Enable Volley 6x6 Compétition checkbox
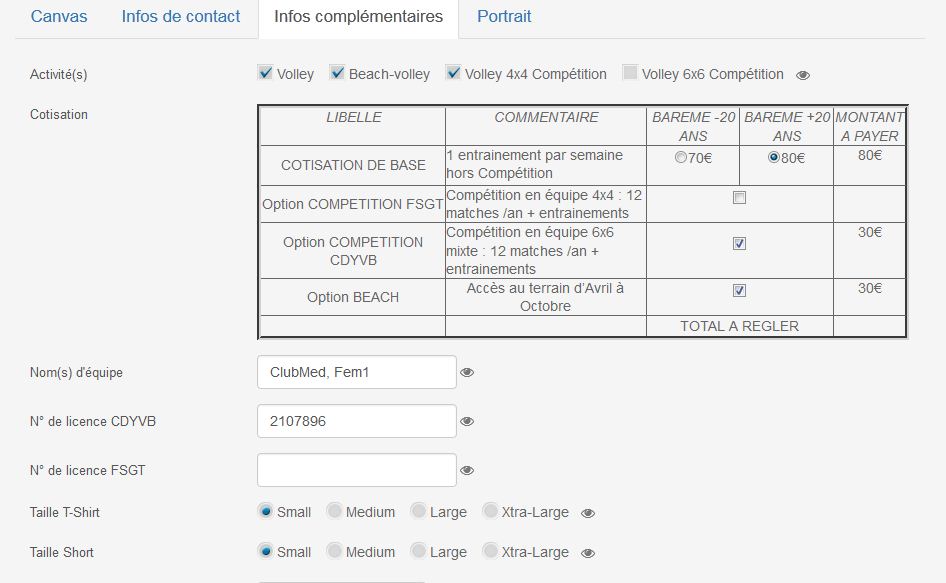This screenshot has width=946, height=583. click(x=630, y=73)
